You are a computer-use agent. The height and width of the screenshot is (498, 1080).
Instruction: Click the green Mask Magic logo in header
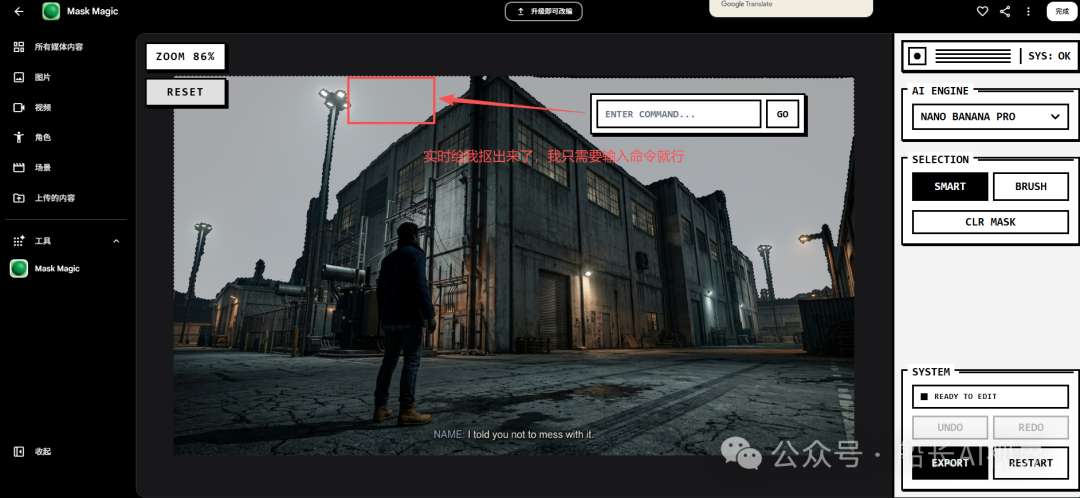coord(51,11)
